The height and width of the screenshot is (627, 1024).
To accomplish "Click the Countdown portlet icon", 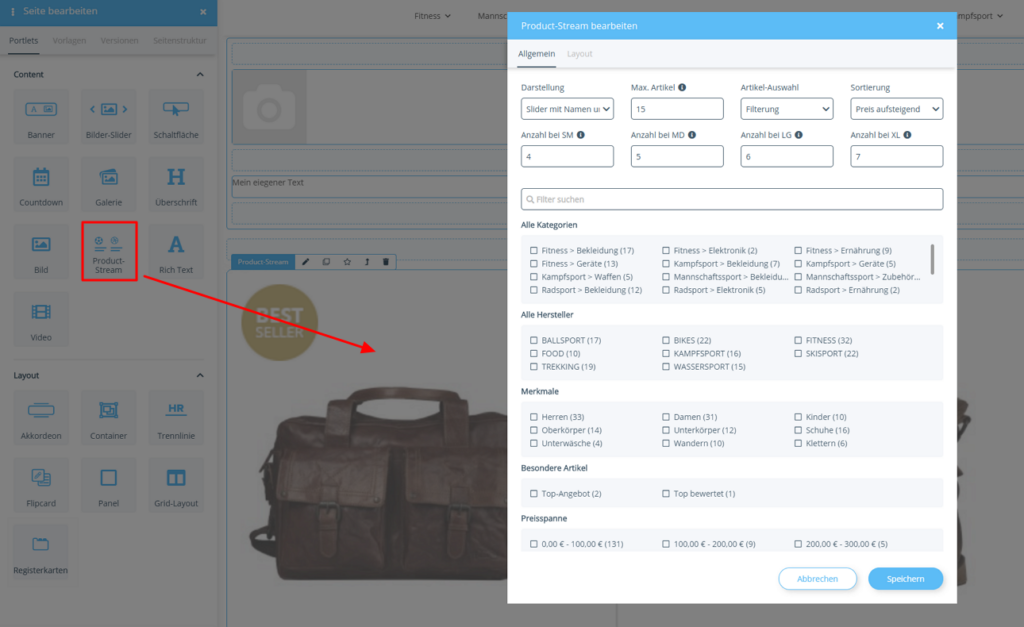I will click(40, 184).
